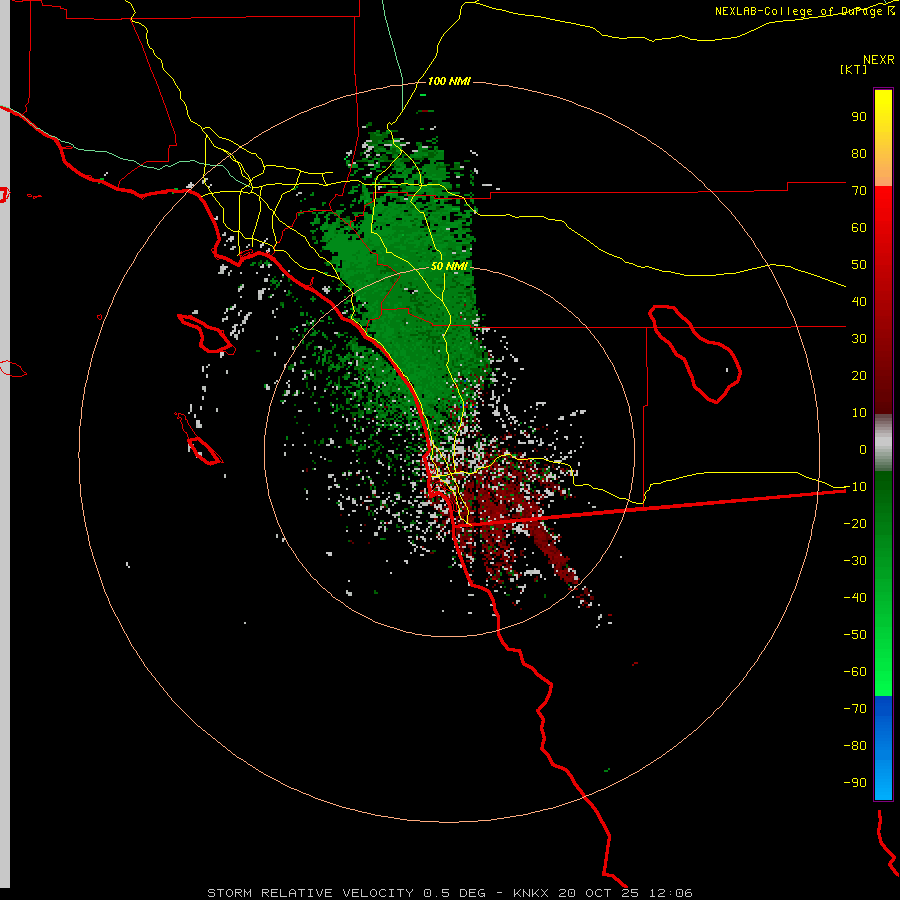Screen dimensions: 900x900
Task: Click the -30 value on the velocity scale
Action: (855, 561)
